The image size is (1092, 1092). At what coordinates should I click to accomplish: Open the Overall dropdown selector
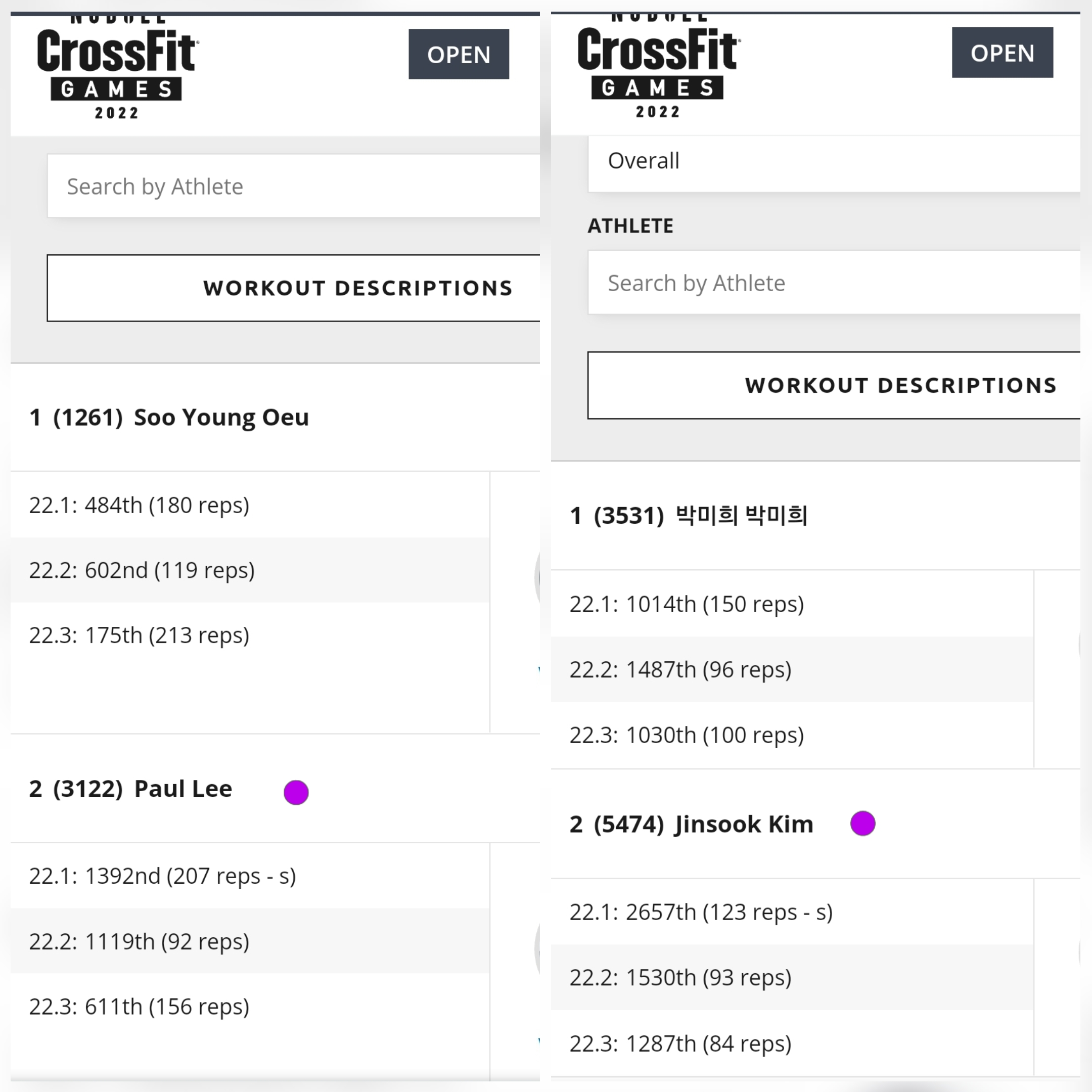pos(834,162)
